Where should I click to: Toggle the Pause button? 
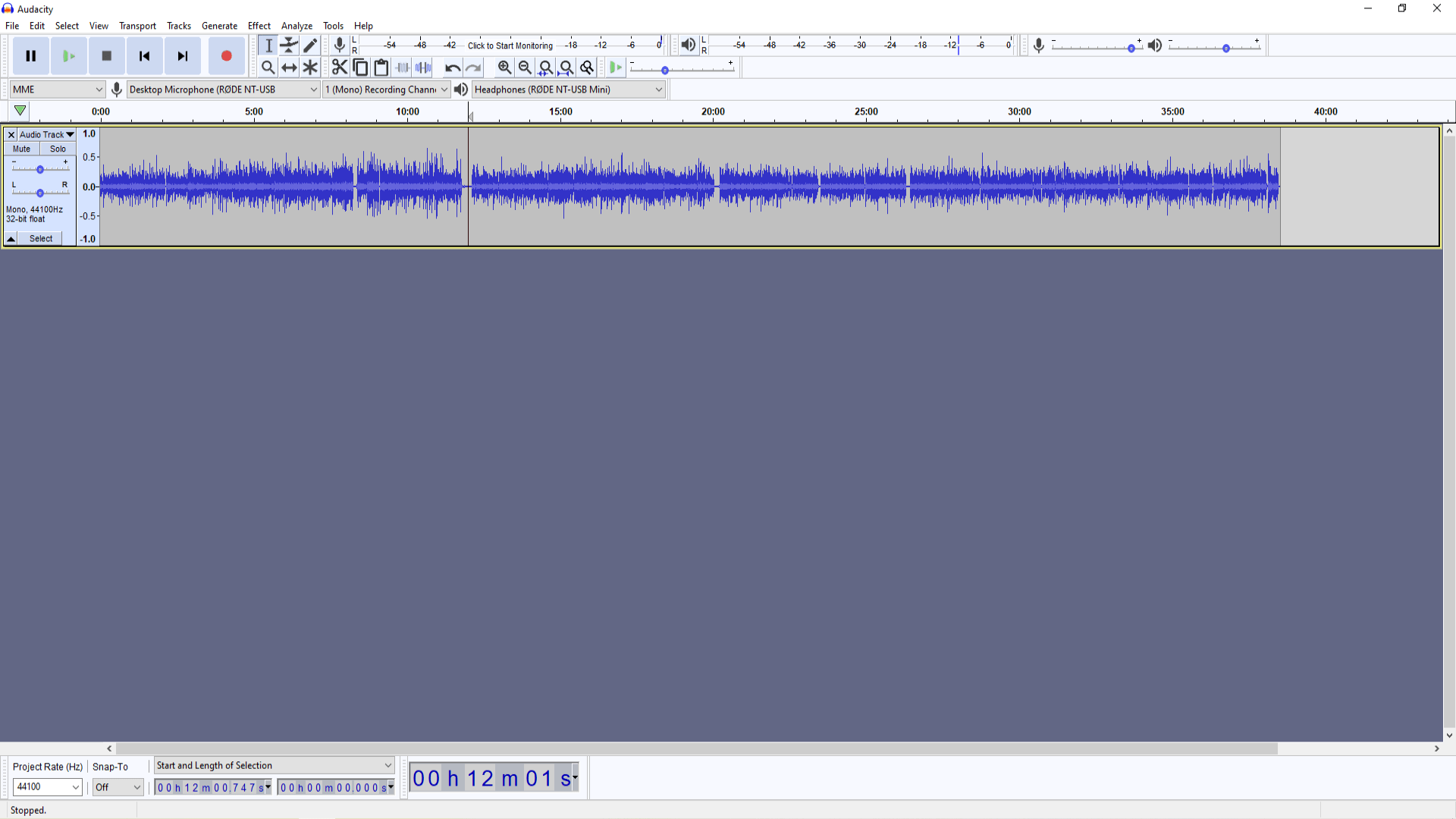pos(30,55)
